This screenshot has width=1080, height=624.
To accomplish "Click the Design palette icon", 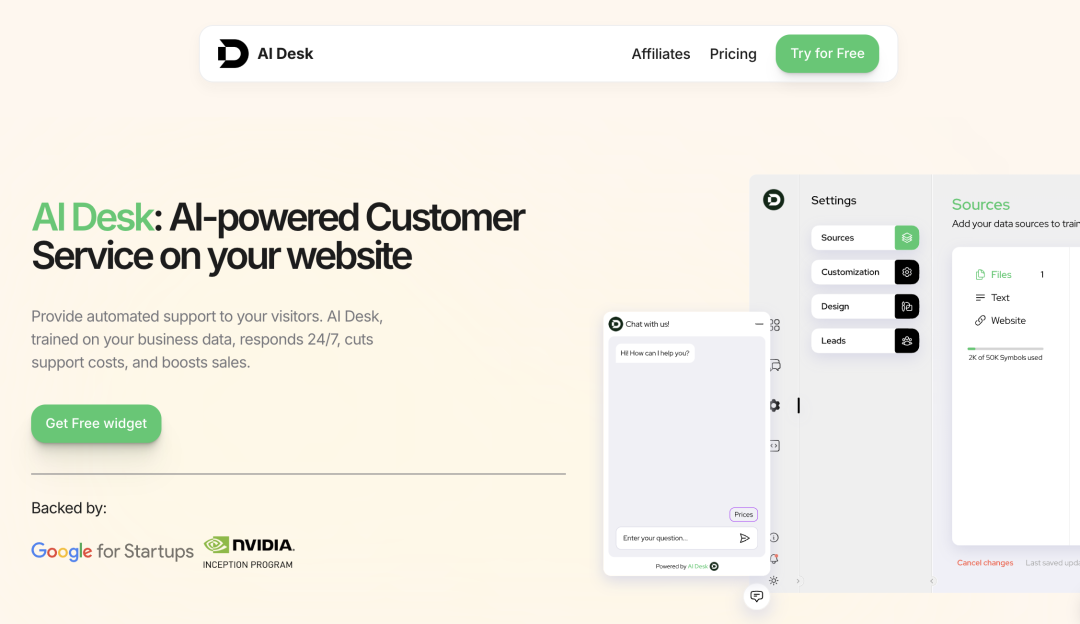I will (907, 306).
